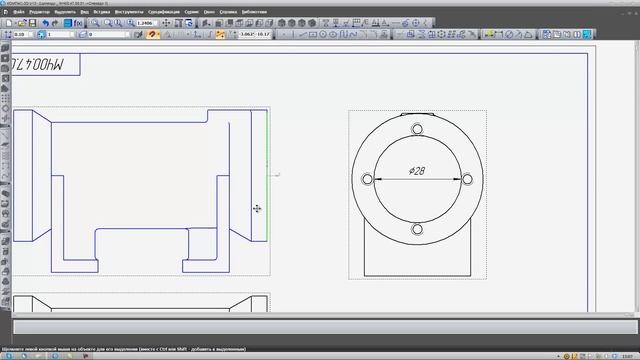Expand the cursor step dropdown
Image resolution: width=640 pixels, height=360 pixels.
31,34
